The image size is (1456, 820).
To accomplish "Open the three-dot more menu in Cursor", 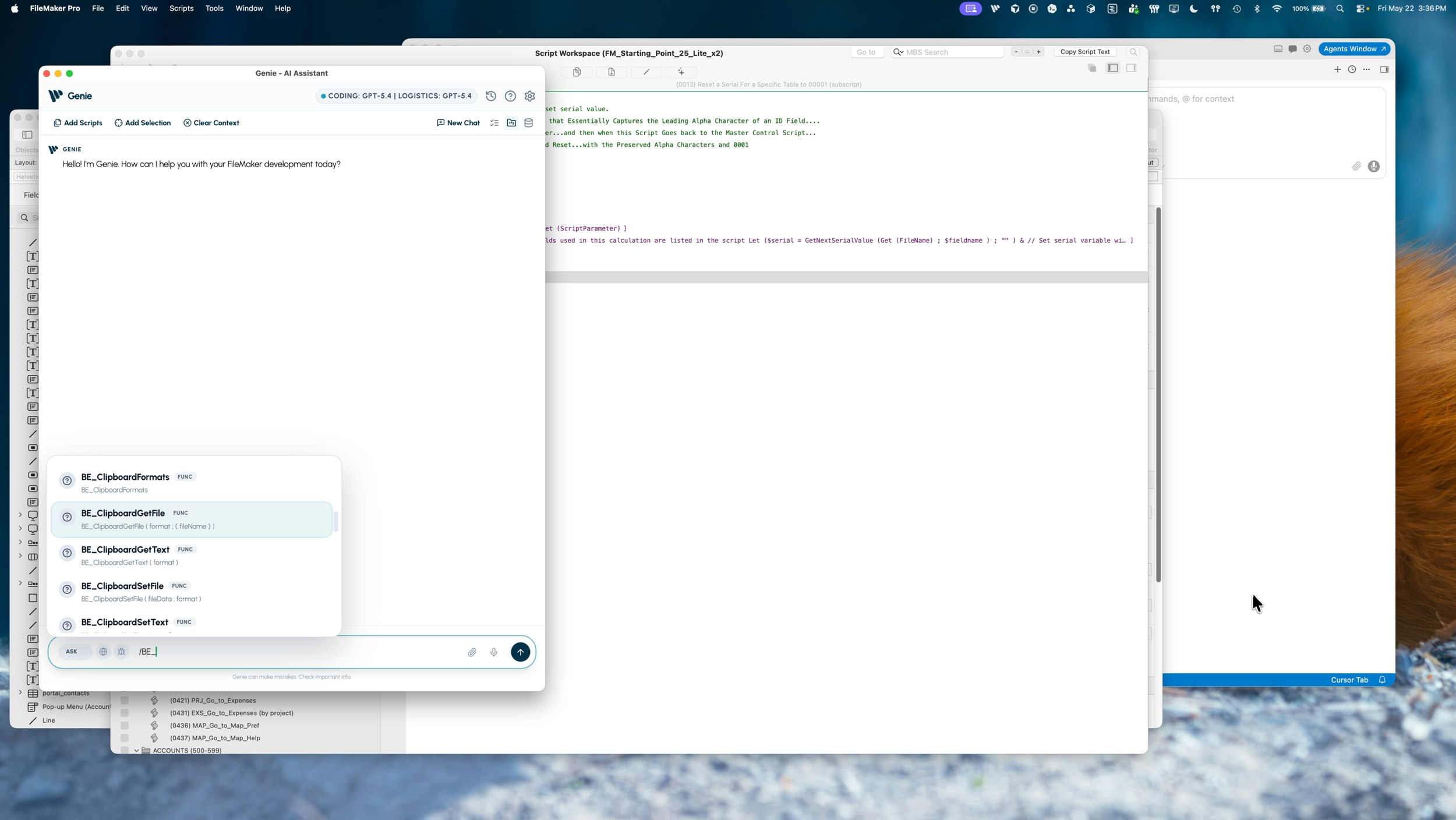I will 1366,69.
